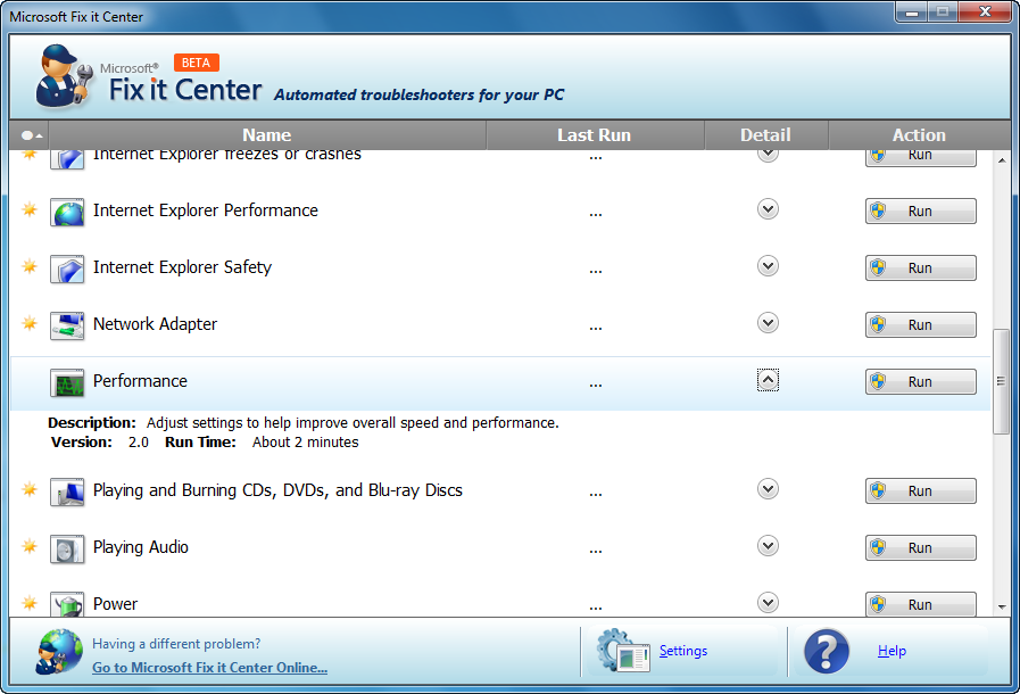Click the 'Having a different problem?' text
1020x694 pixels.
click(176, 644)
